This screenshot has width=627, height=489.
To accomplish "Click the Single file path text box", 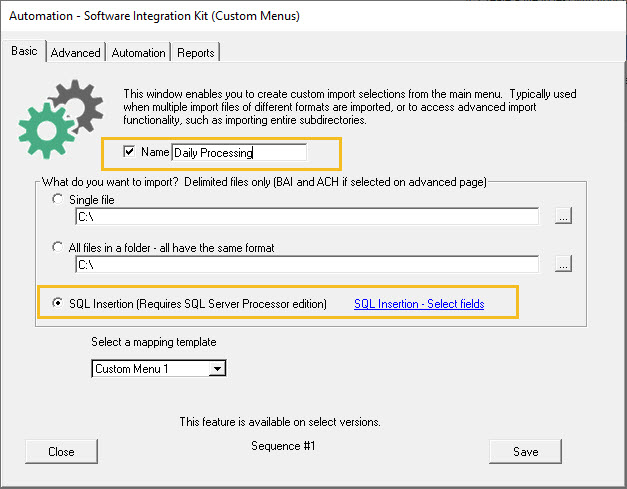I will 307,216.
